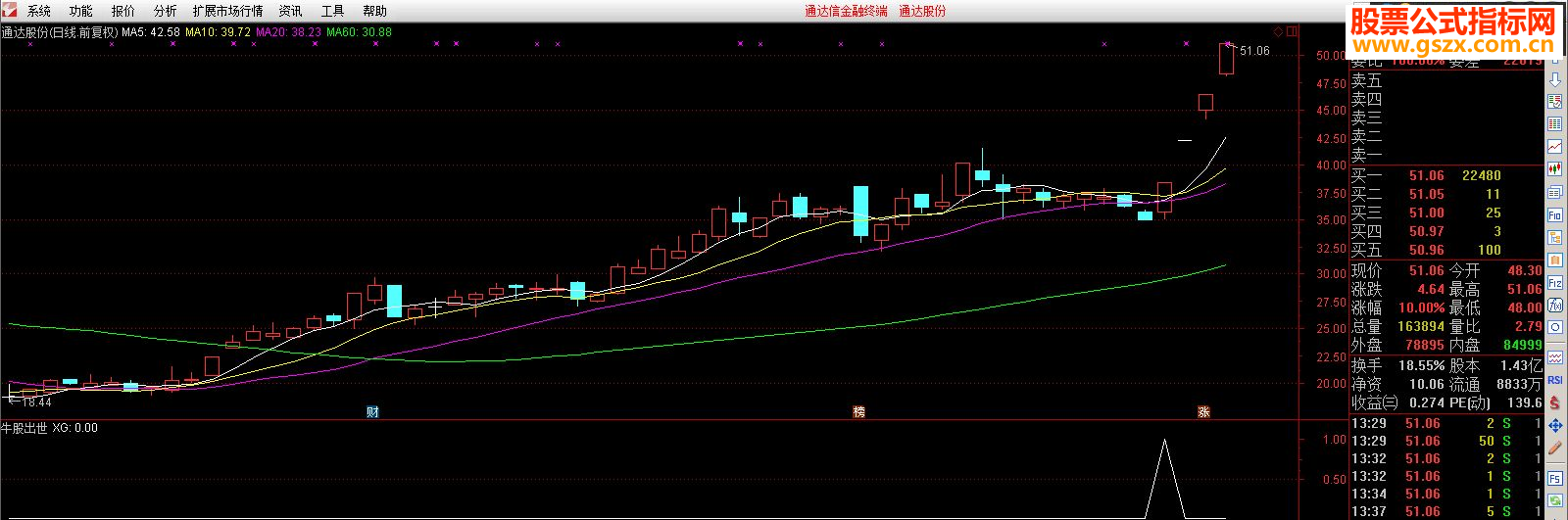Click the 通达信金融终端 title text
Image resolution: width=1568 pixels, height=520 pixels.
pos(846,11)
